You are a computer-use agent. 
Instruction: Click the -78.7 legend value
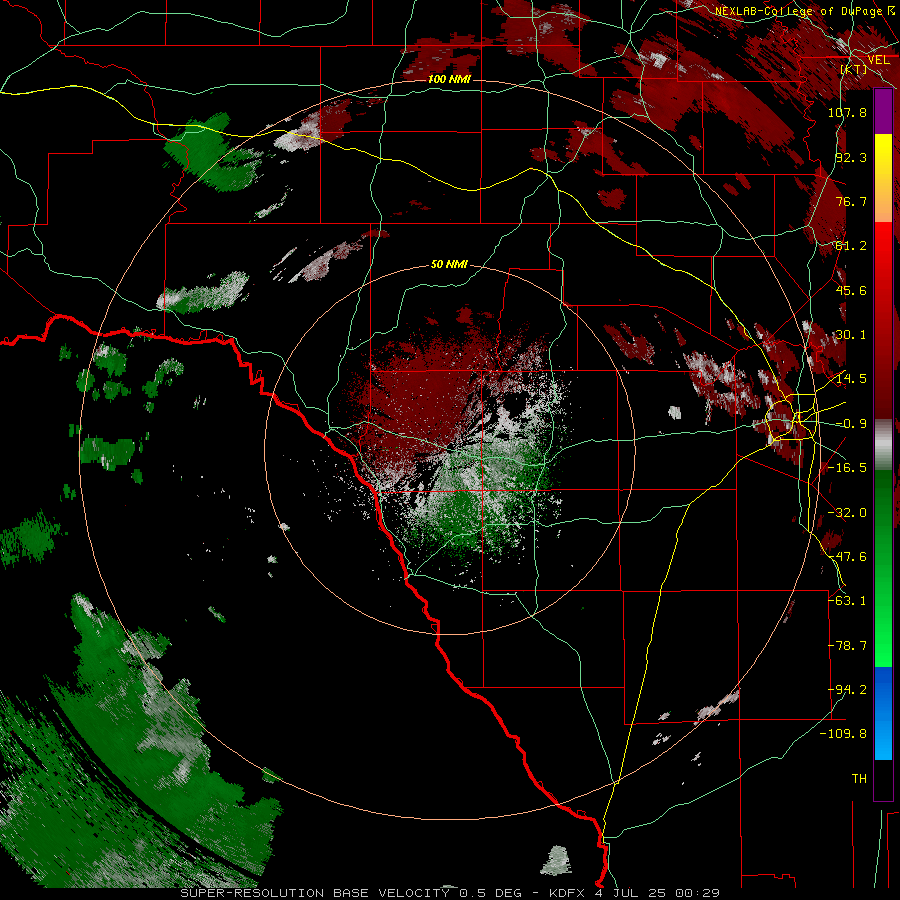[x=847, y=646]
